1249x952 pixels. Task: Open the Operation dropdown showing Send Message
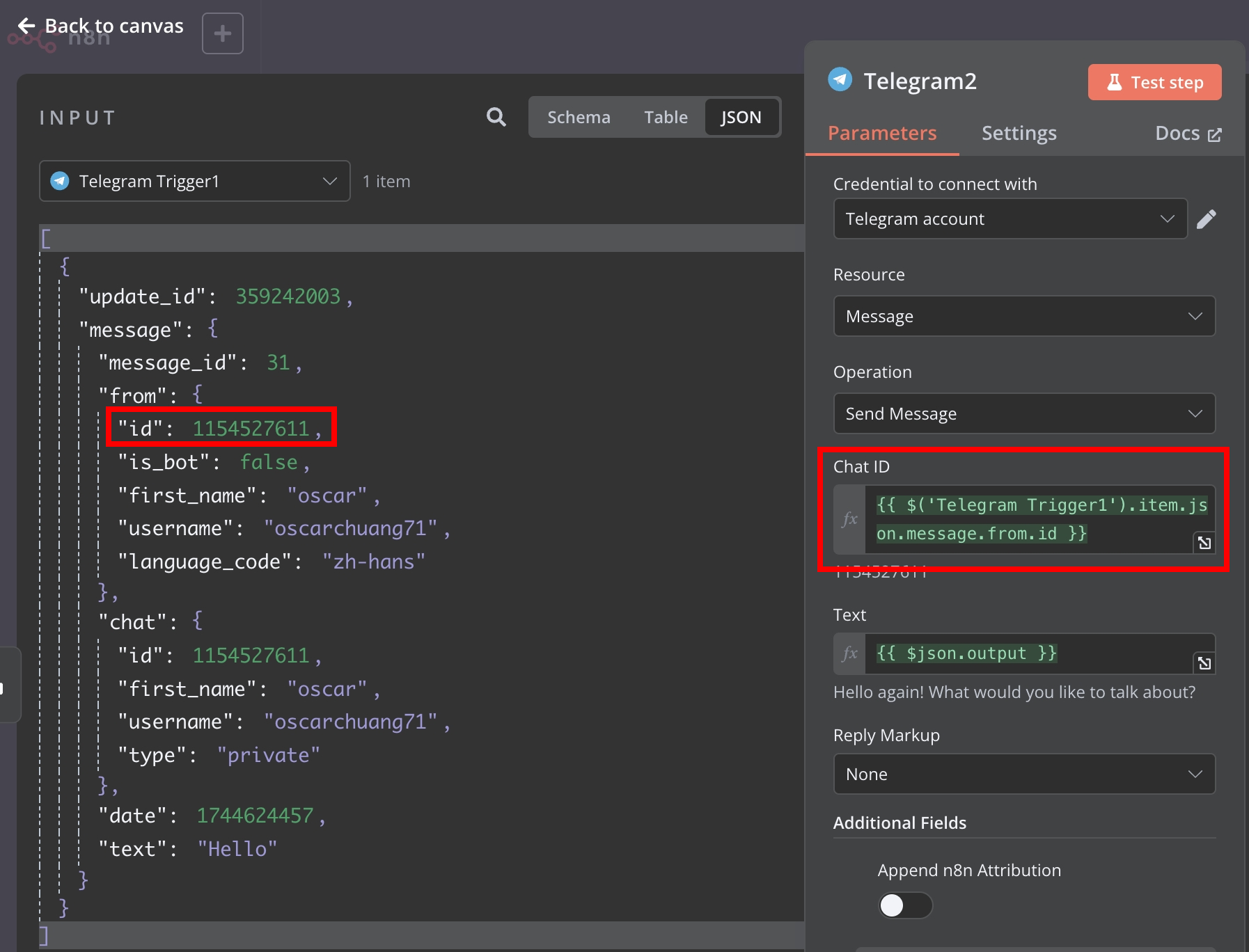click(x=1024, y=413)
